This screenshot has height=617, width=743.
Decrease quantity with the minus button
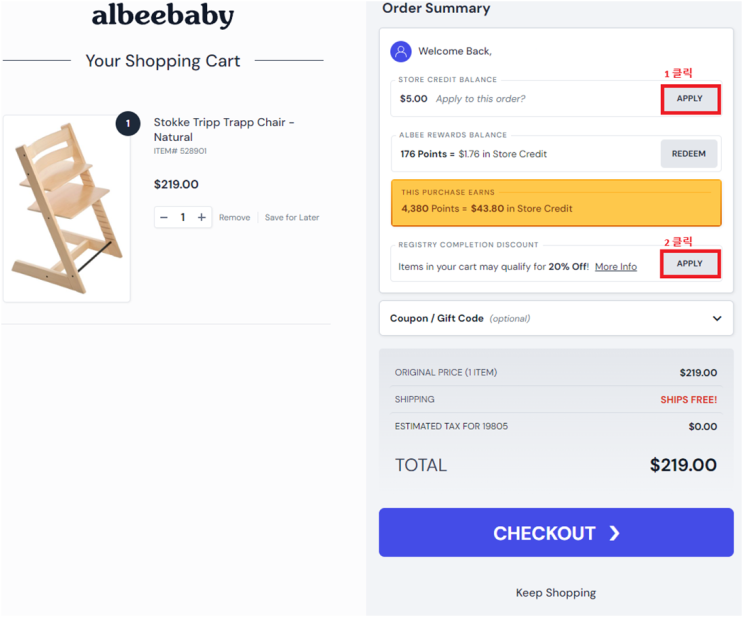164,217
